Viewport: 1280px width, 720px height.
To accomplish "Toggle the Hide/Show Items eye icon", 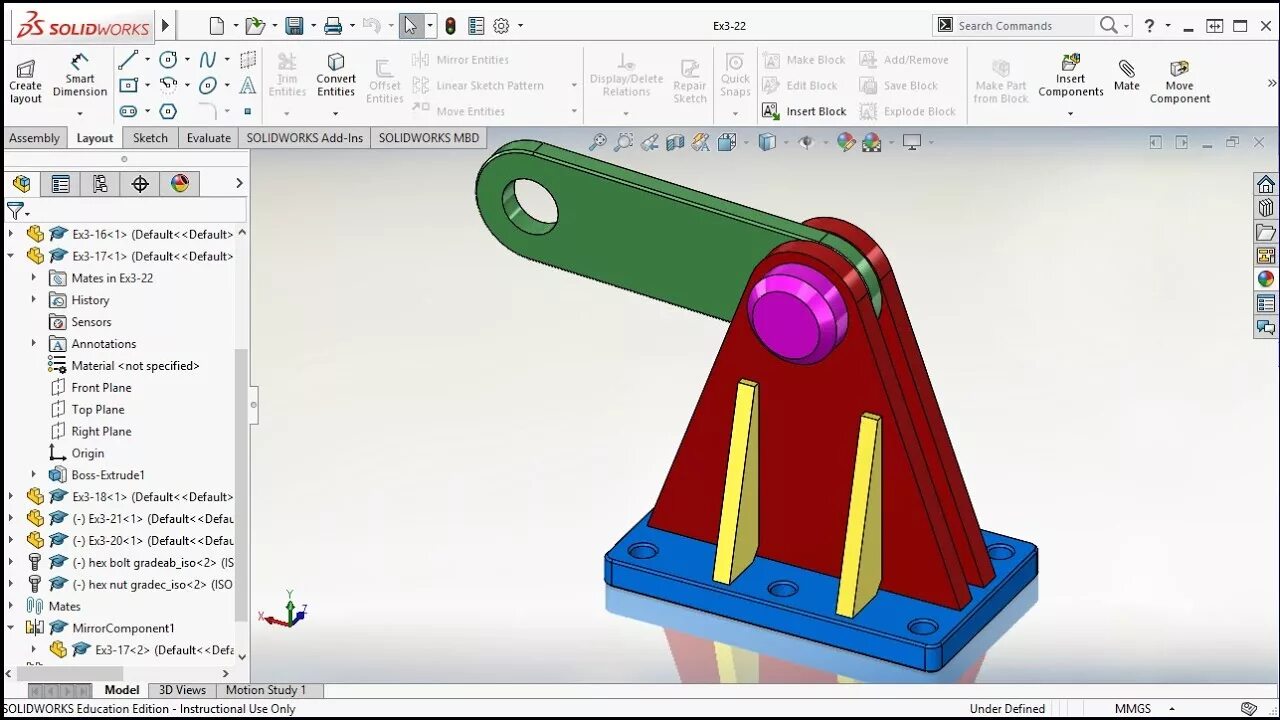I will pos(807,141).
